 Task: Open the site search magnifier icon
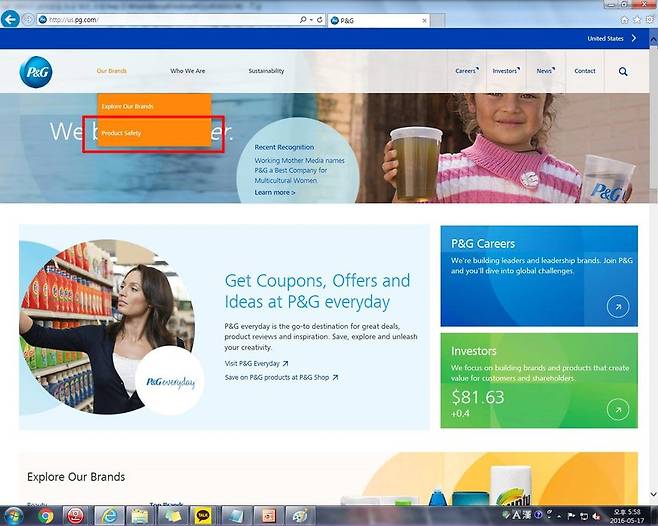(623, 71)
